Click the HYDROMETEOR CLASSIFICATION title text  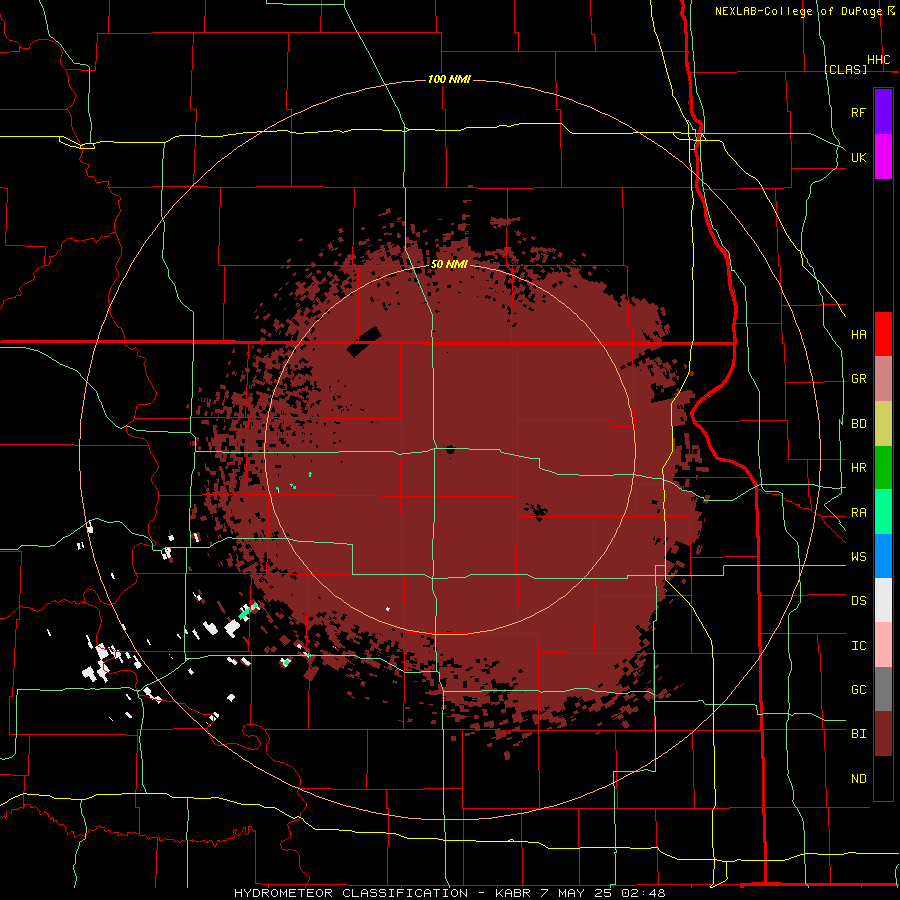pos(351,893)
